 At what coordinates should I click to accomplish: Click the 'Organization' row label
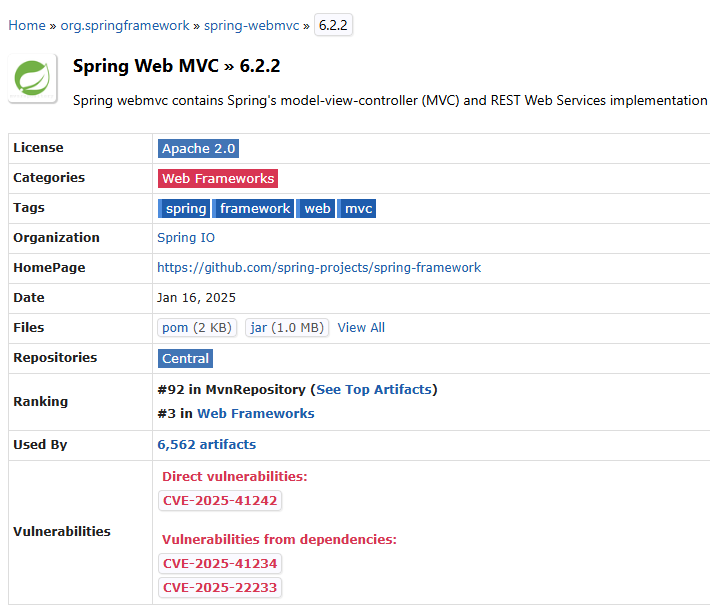[x=56, y=237]
